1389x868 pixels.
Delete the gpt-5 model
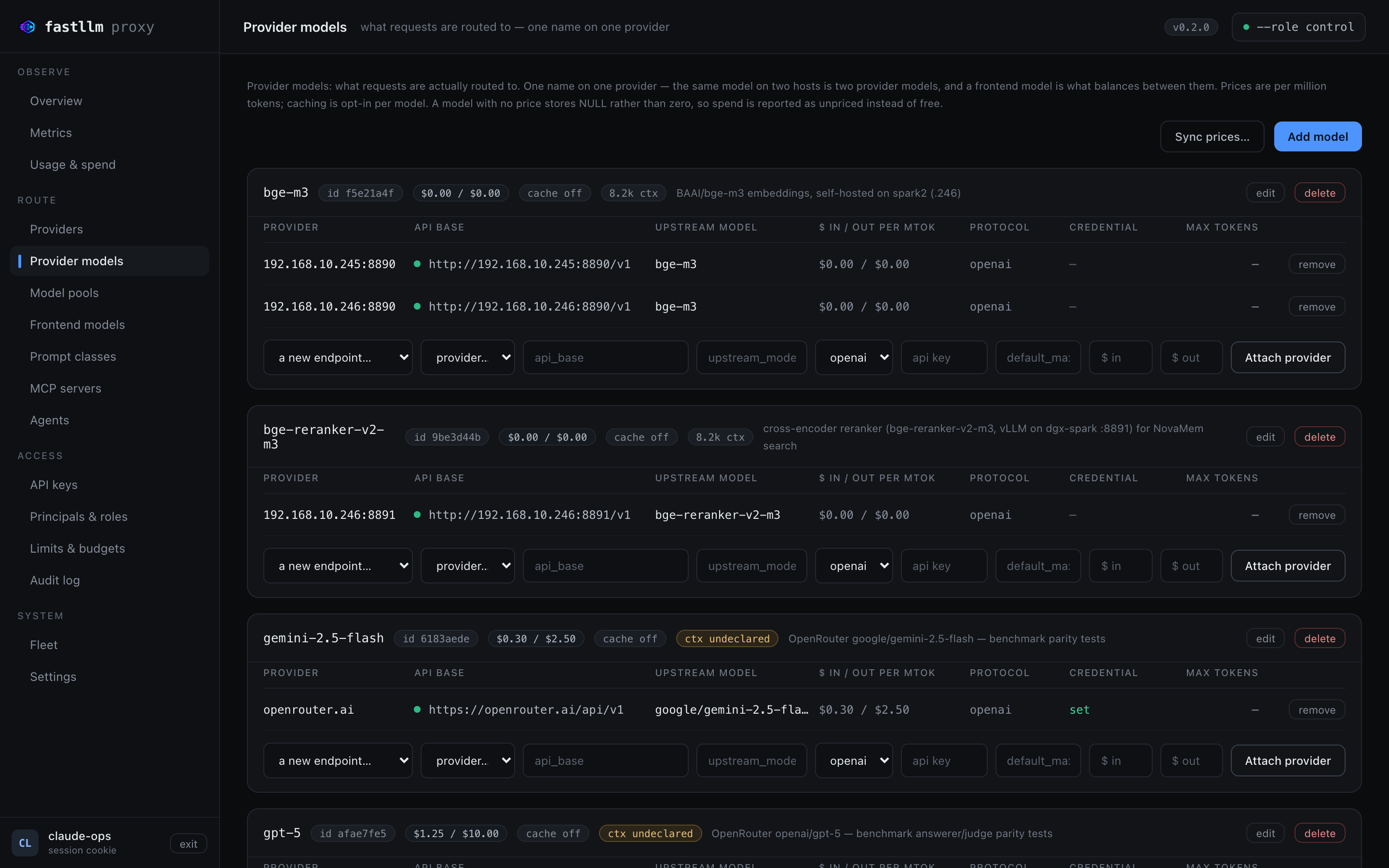coord(1320,833)
